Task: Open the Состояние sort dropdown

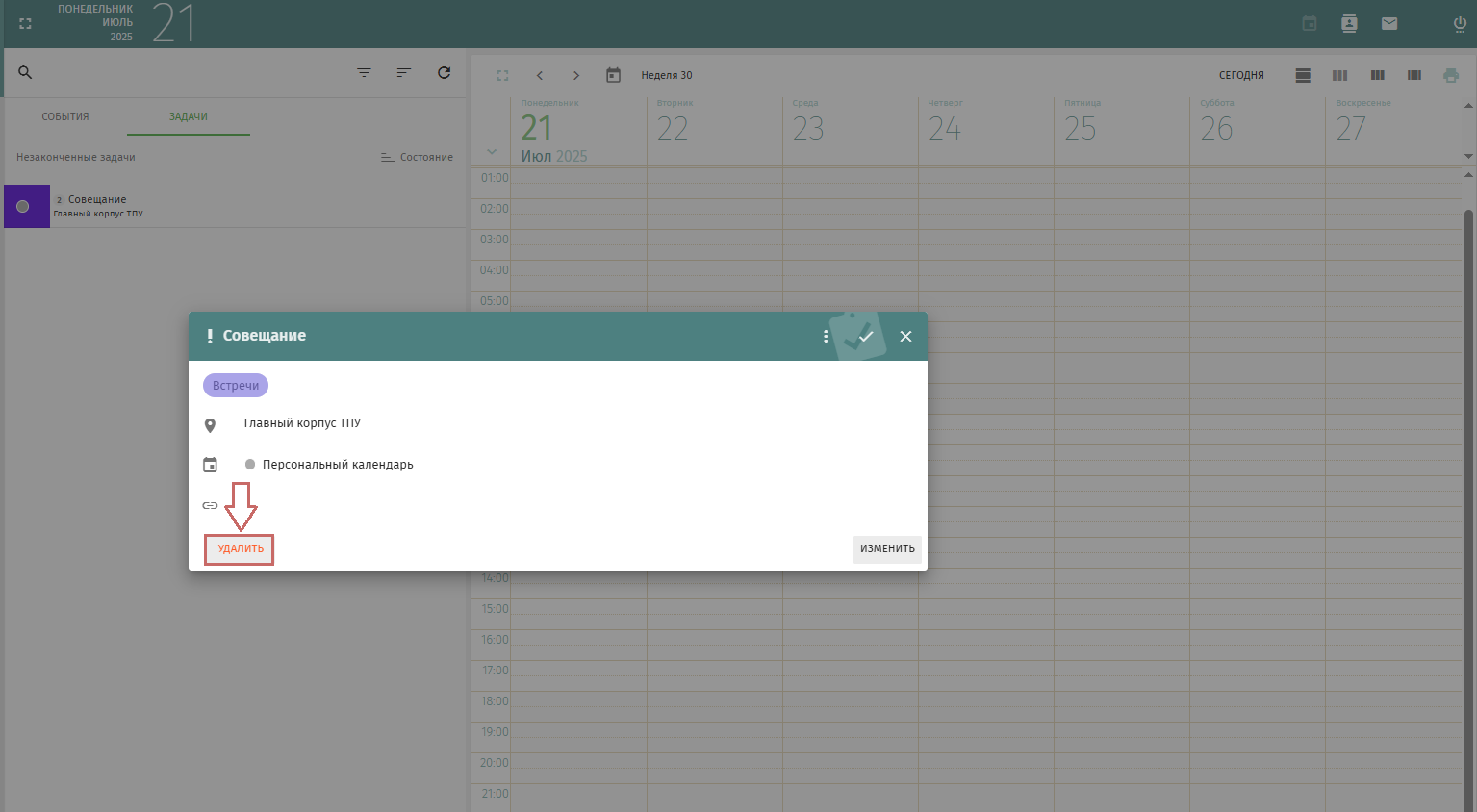Action: point(417,157)
